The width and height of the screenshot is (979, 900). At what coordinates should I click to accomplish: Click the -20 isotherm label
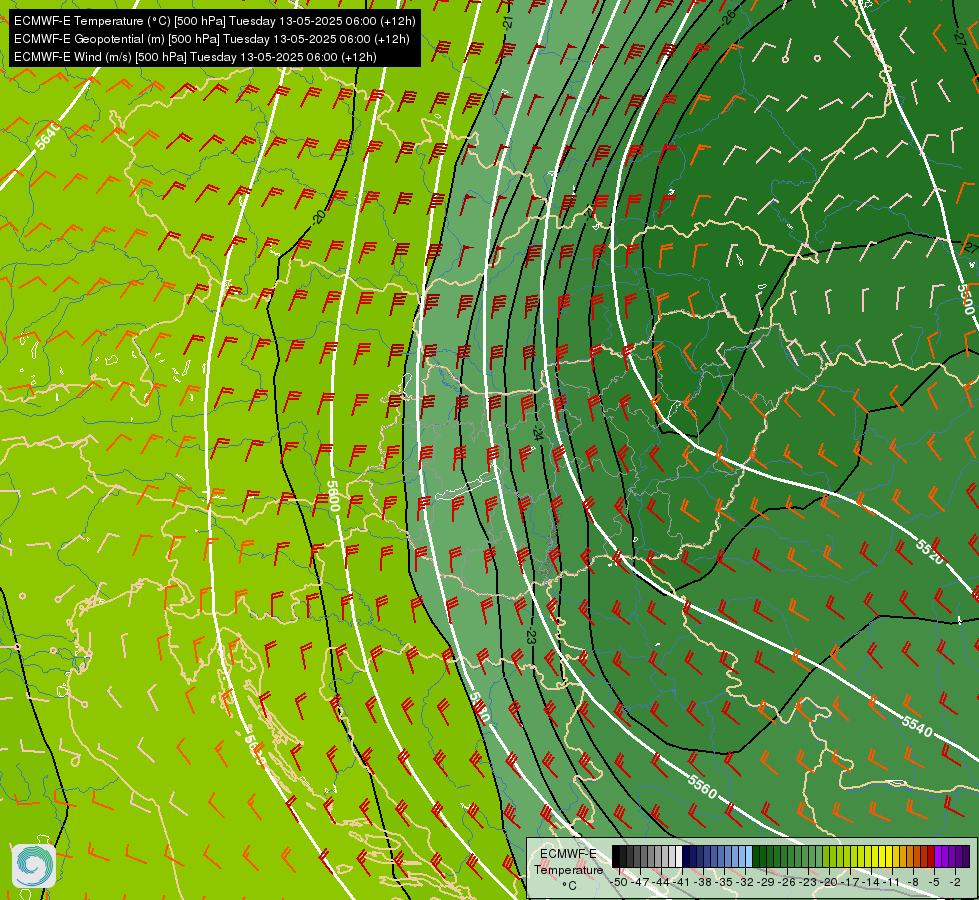[x=319, y=217]
